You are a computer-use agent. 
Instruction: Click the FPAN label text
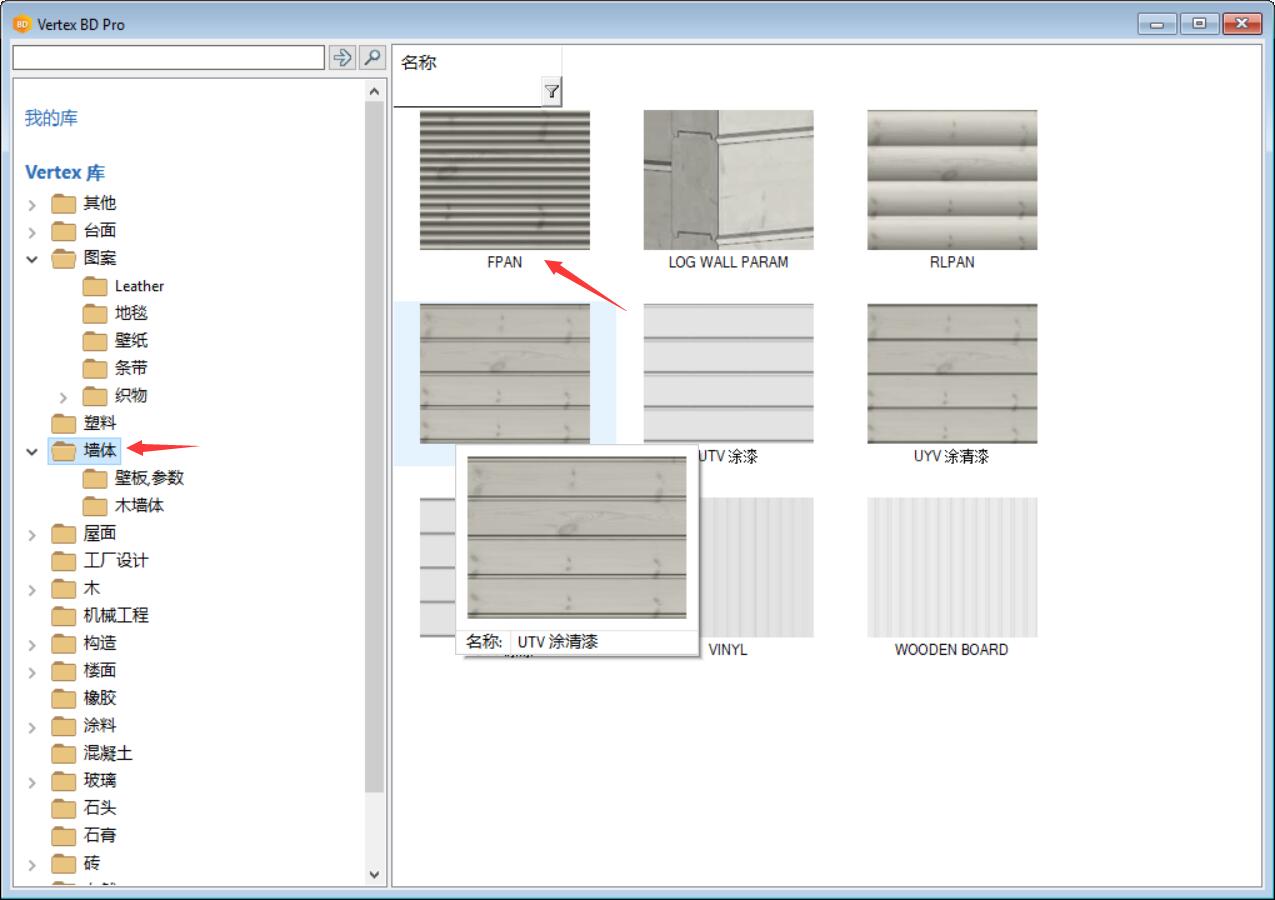505,262
